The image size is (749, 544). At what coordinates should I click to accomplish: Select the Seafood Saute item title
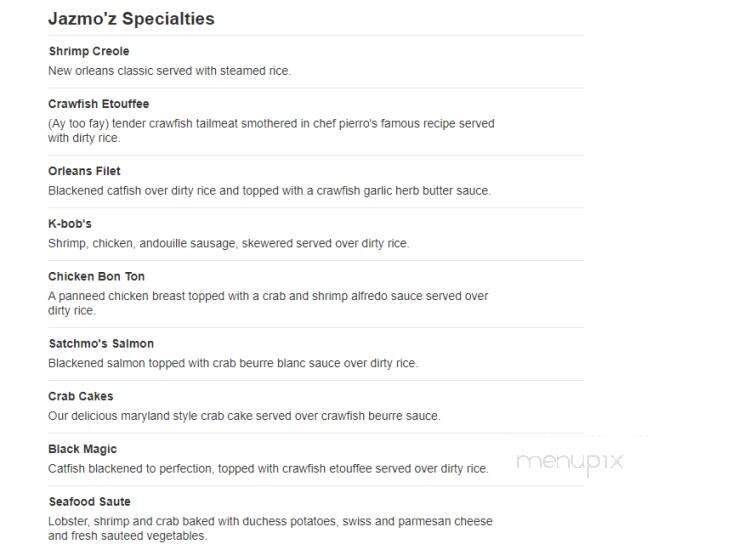pyautogui.click(x=89, y=501)
